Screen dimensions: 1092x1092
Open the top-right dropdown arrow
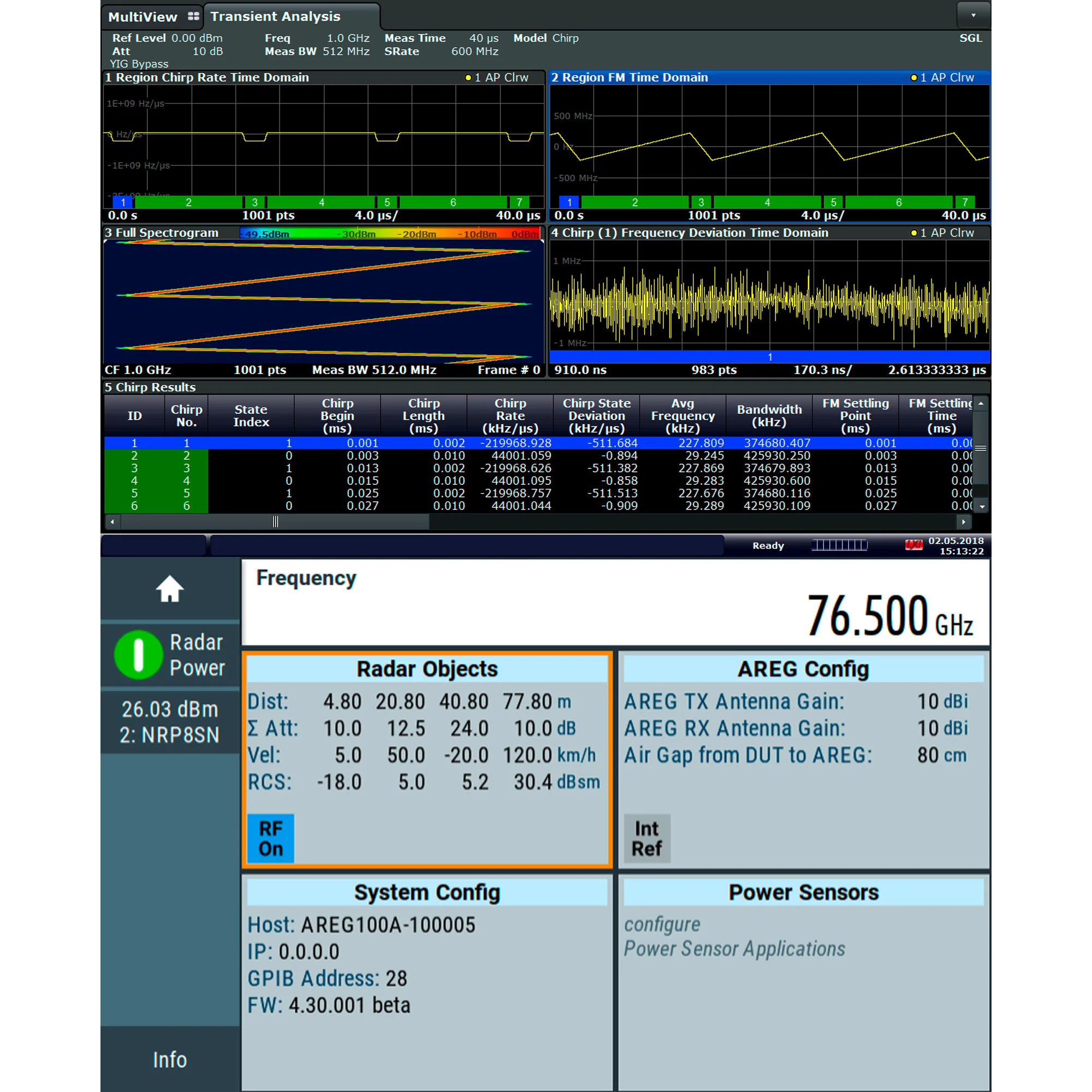pyautogui.click(x=974, y=15)
